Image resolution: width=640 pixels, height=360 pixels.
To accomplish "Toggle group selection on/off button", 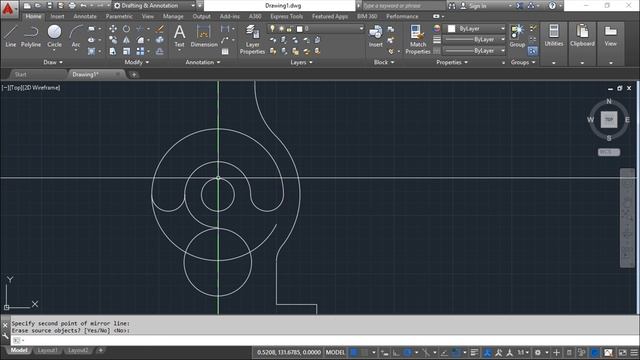I will pyautogui.click(x=532, y=51).
